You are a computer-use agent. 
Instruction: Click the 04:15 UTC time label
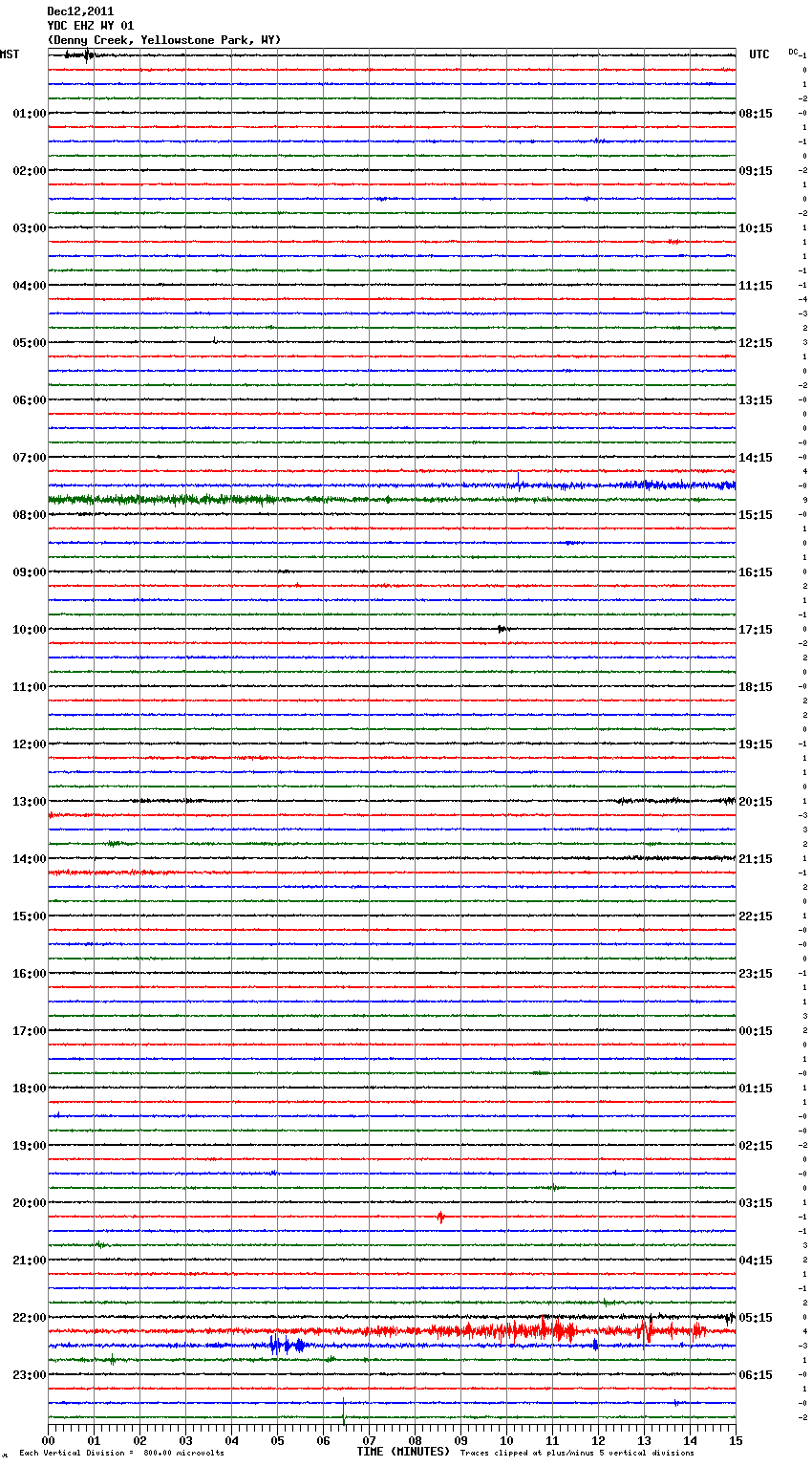(756, 1261)
